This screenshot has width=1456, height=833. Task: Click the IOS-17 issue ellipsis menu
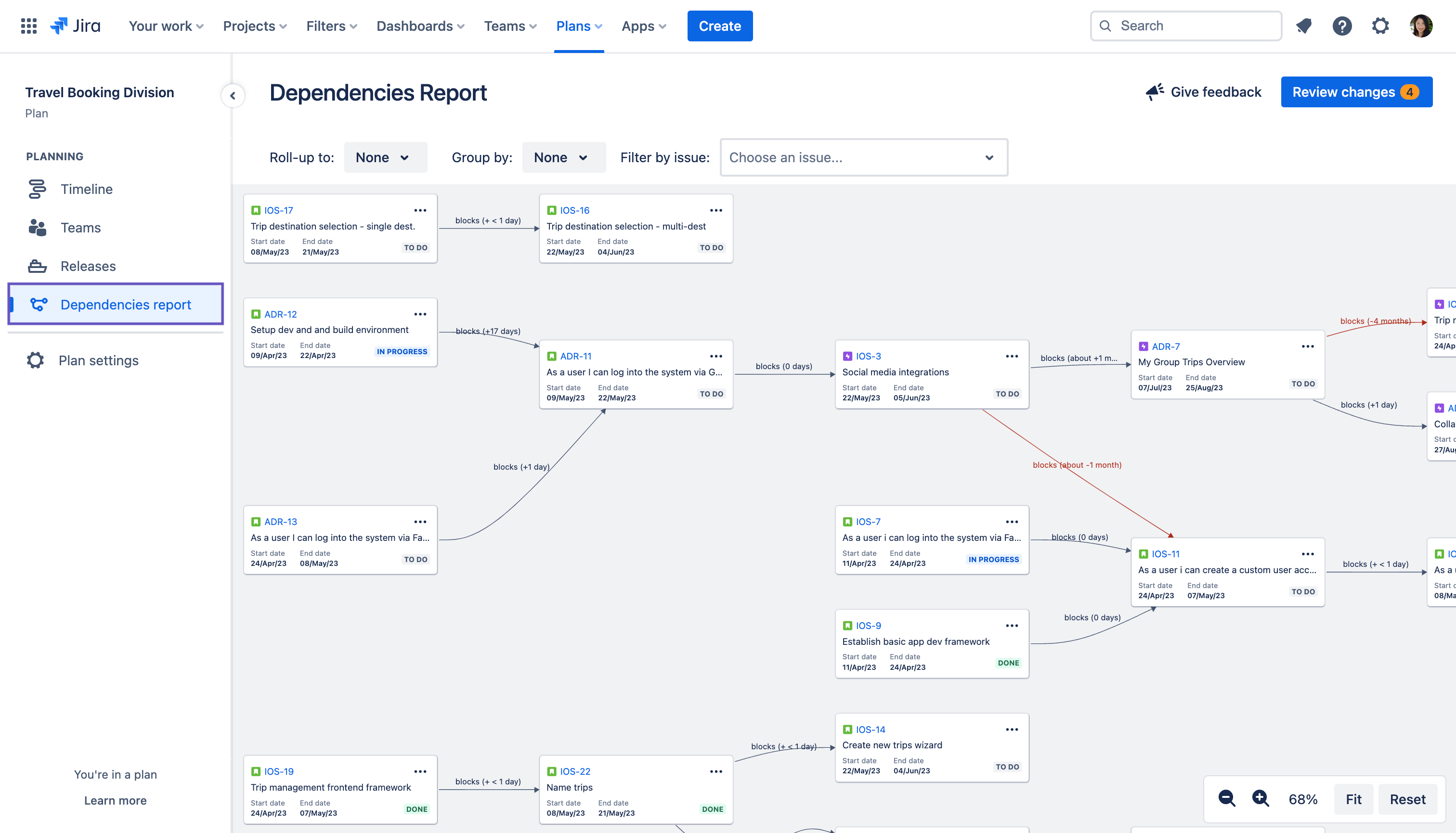(420, 210)
